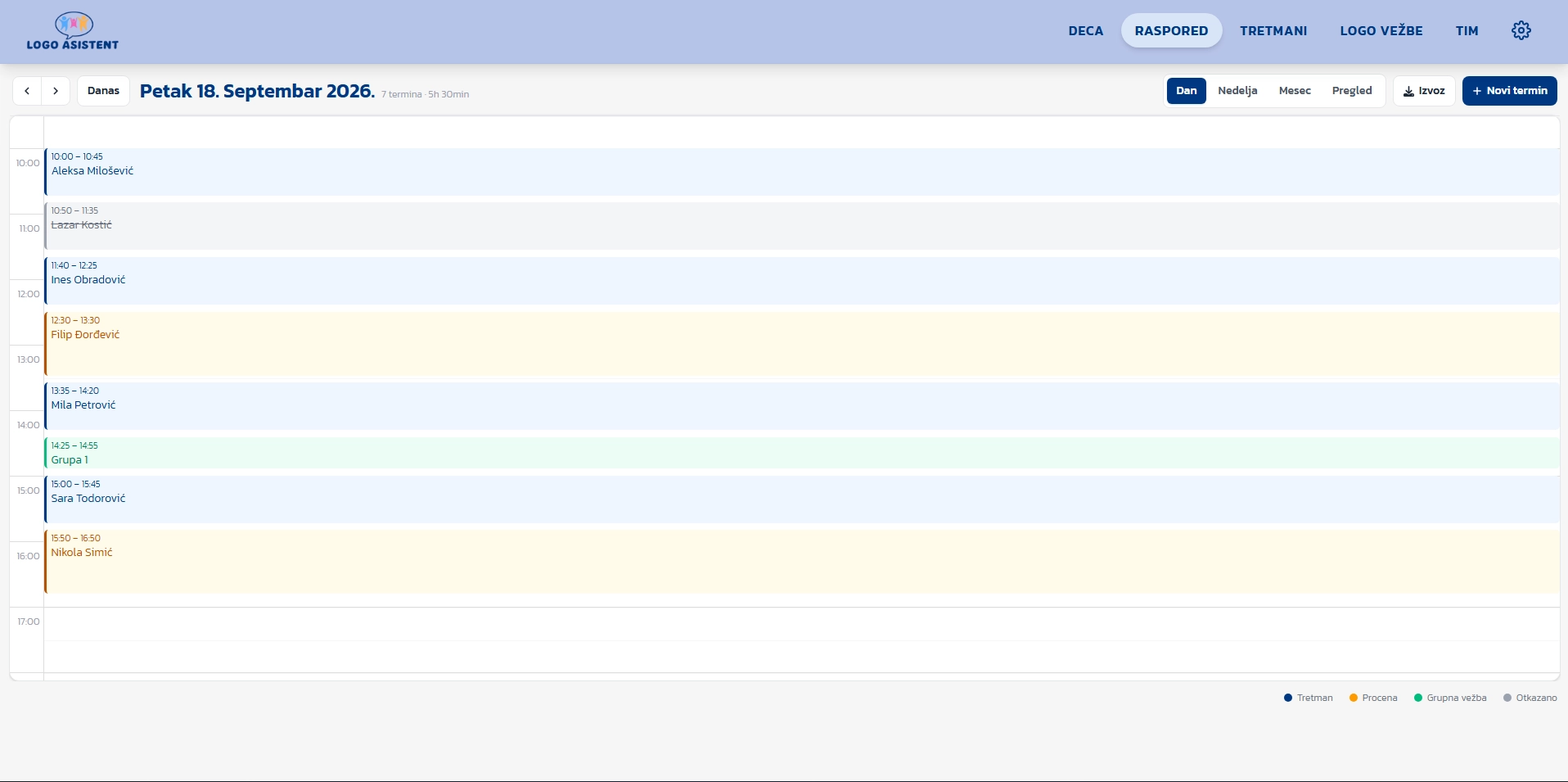Open the TRETMANI section
This screenshot has height=782, width=1568.
(1273, 31)
